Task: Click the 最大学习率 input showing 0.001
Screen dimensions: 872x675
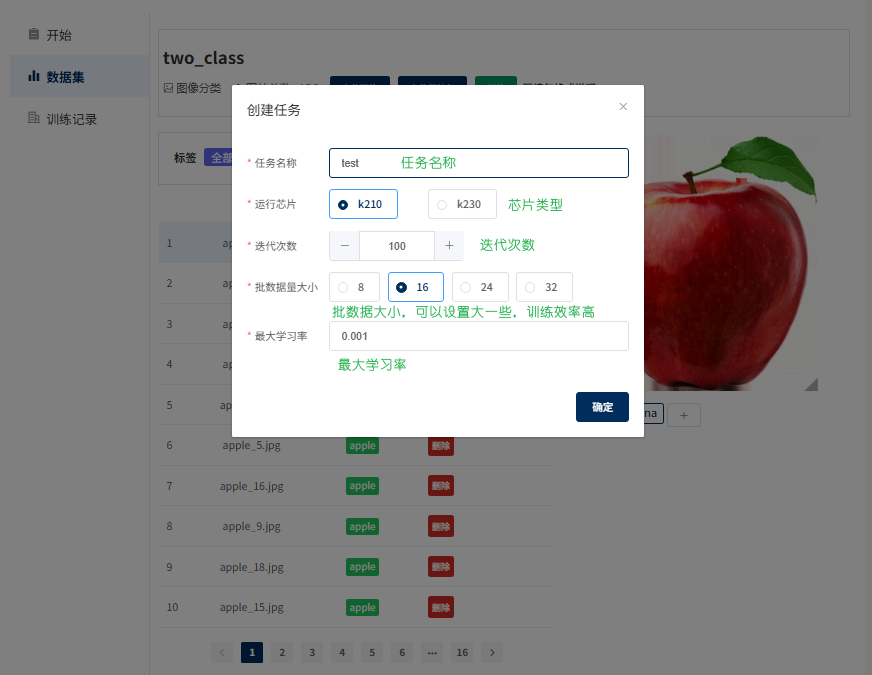Action: click(478, 336)
